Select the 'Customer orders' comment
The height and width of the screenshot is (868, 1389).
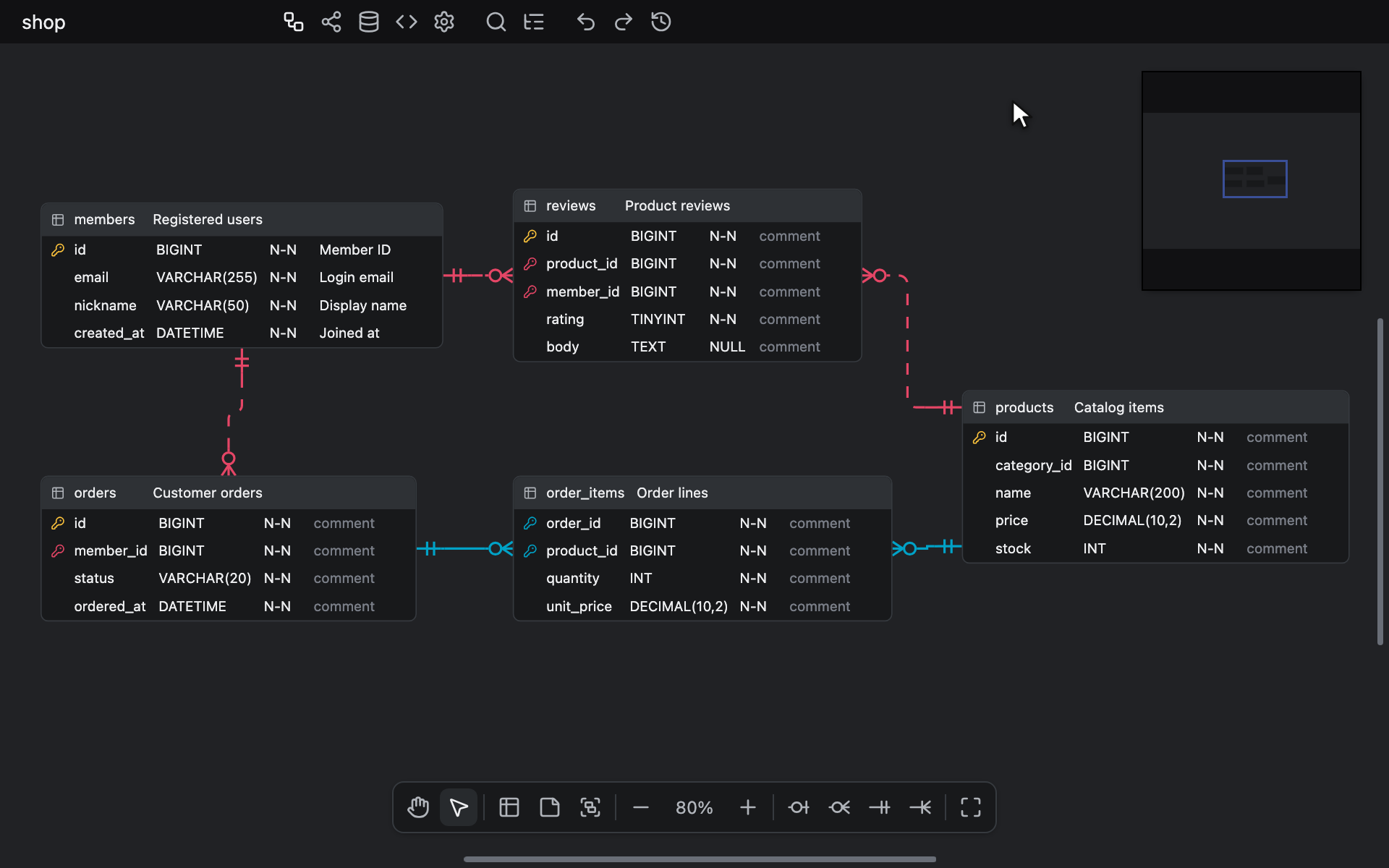tap(208, 493)
